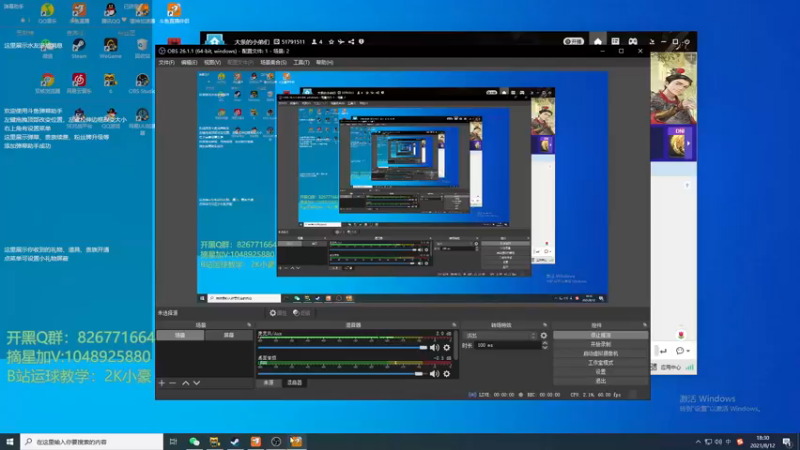
Task: Add a new scene with the plus icon
Action: (x=162, y=383)
